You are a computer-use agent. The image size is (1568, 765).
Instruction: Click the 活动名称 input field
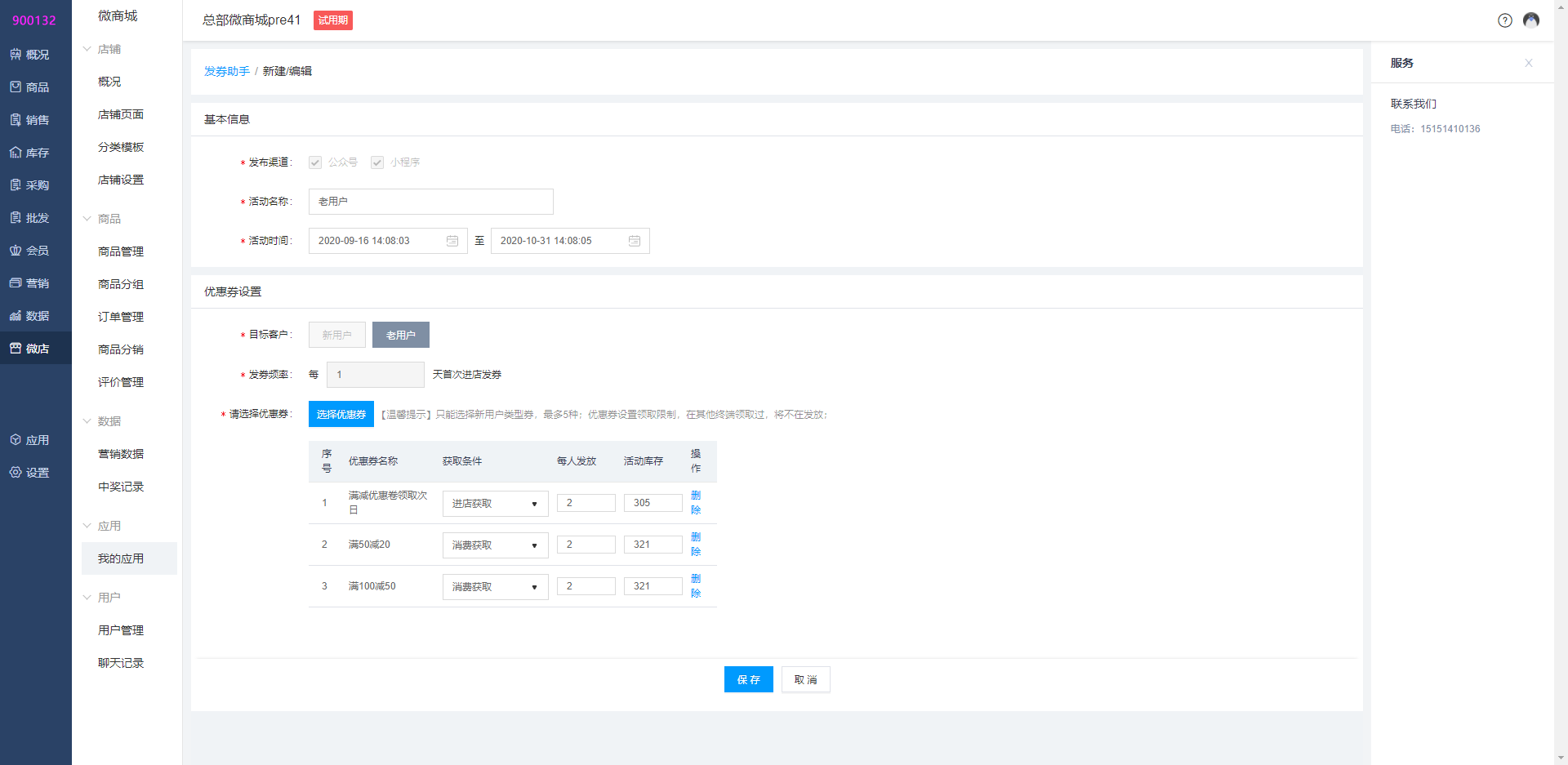[x=430, y=202]
